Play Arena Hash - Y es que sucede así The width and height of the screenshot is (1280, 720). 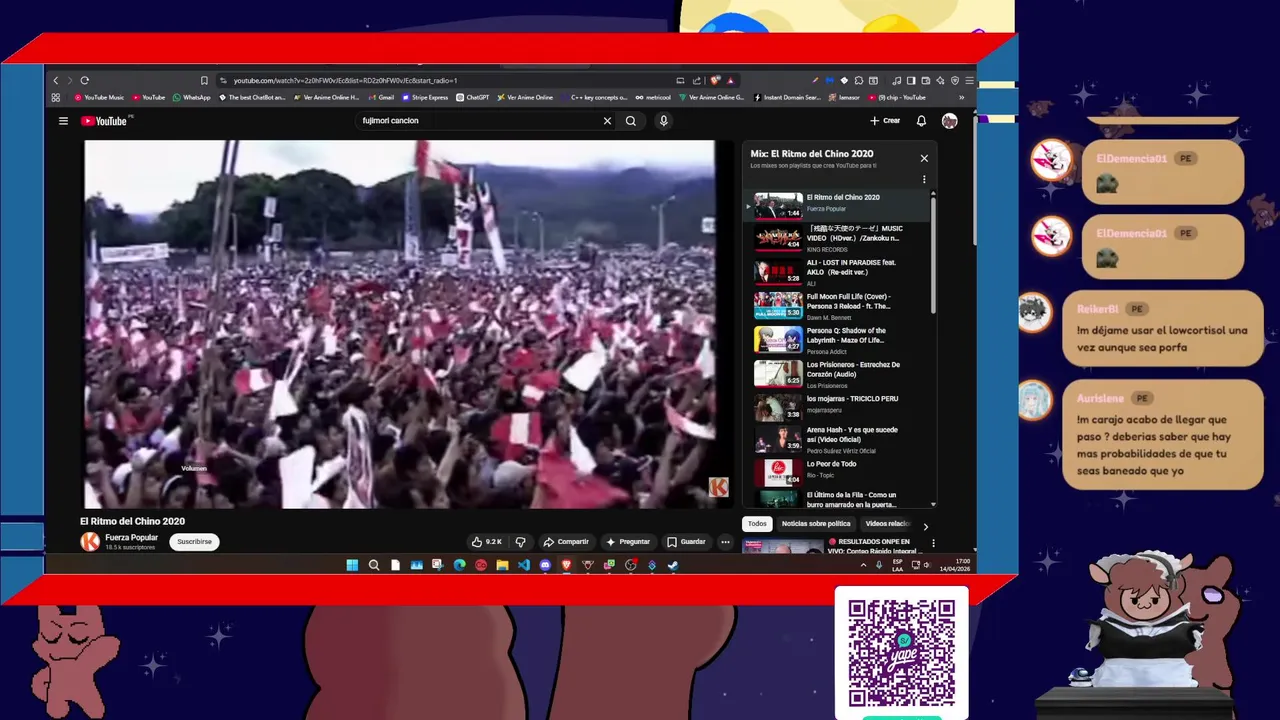tap(838, 440)
